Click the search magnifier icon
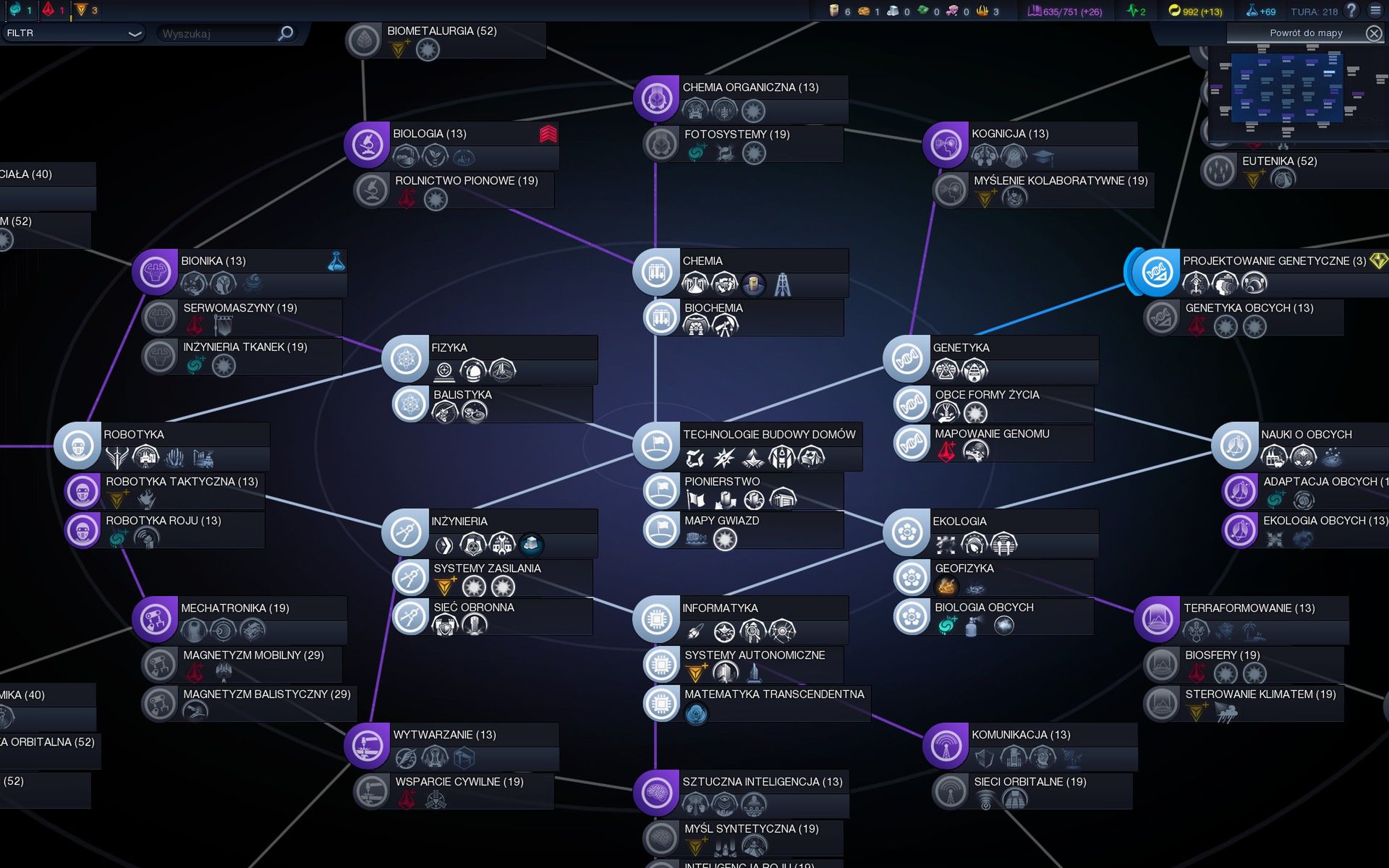The height and width of the screenshot is (868, 1389). (286, 33)
